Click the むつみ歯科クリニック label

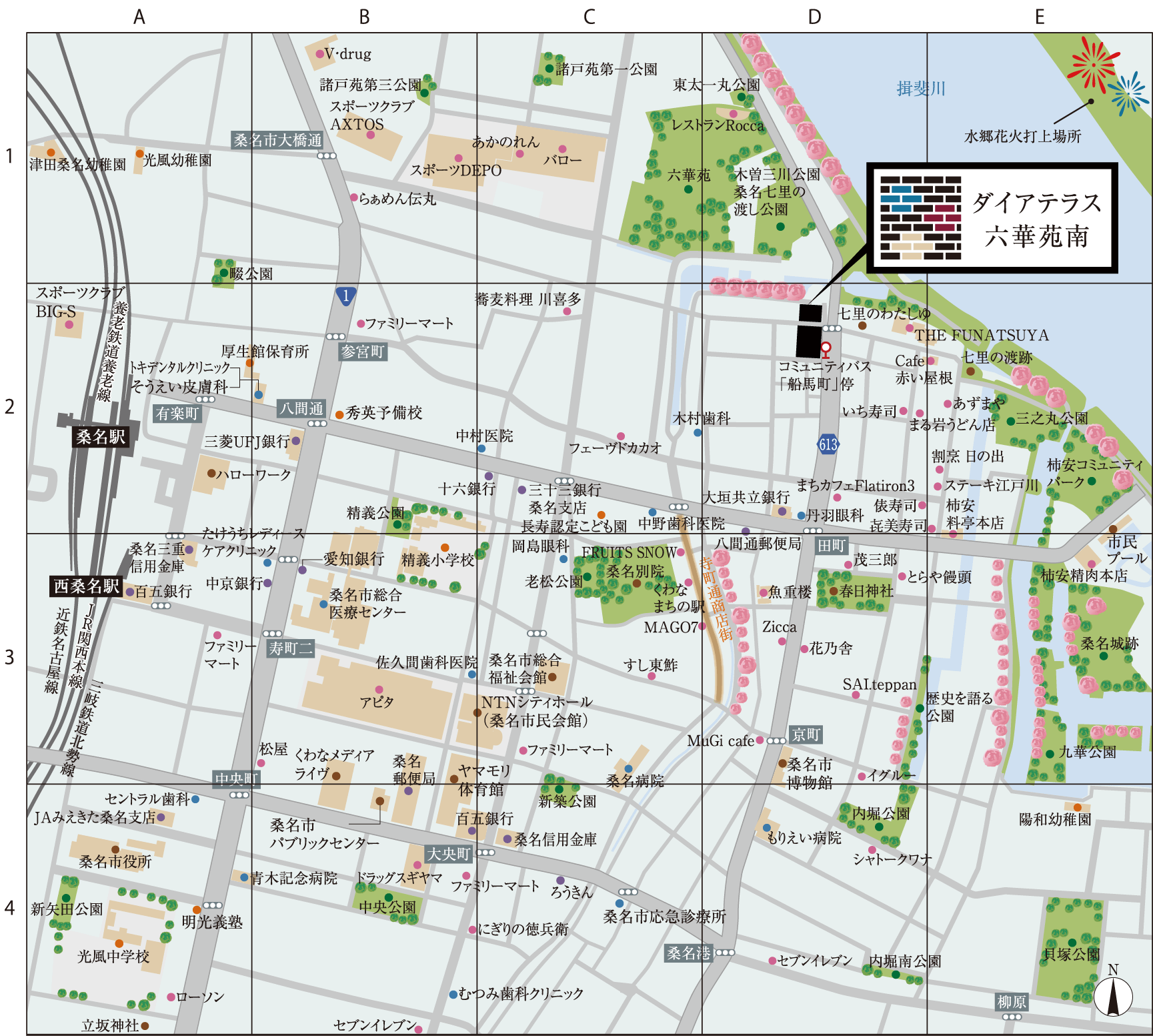click(x=521, y=994)
